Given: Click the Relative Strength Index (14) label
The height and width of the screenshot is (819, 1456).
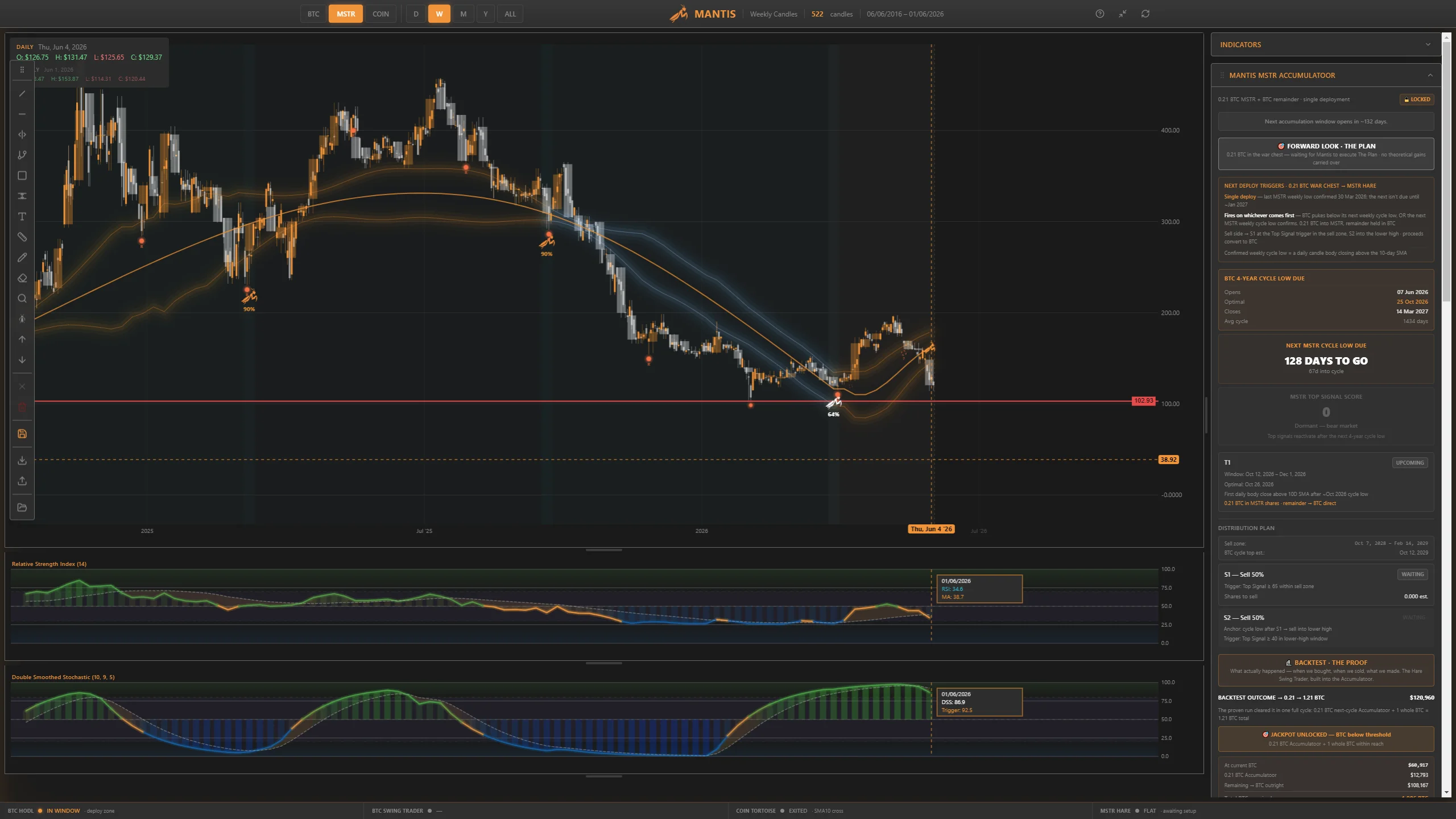Looking at the screenshot, I should coord(49,564).
